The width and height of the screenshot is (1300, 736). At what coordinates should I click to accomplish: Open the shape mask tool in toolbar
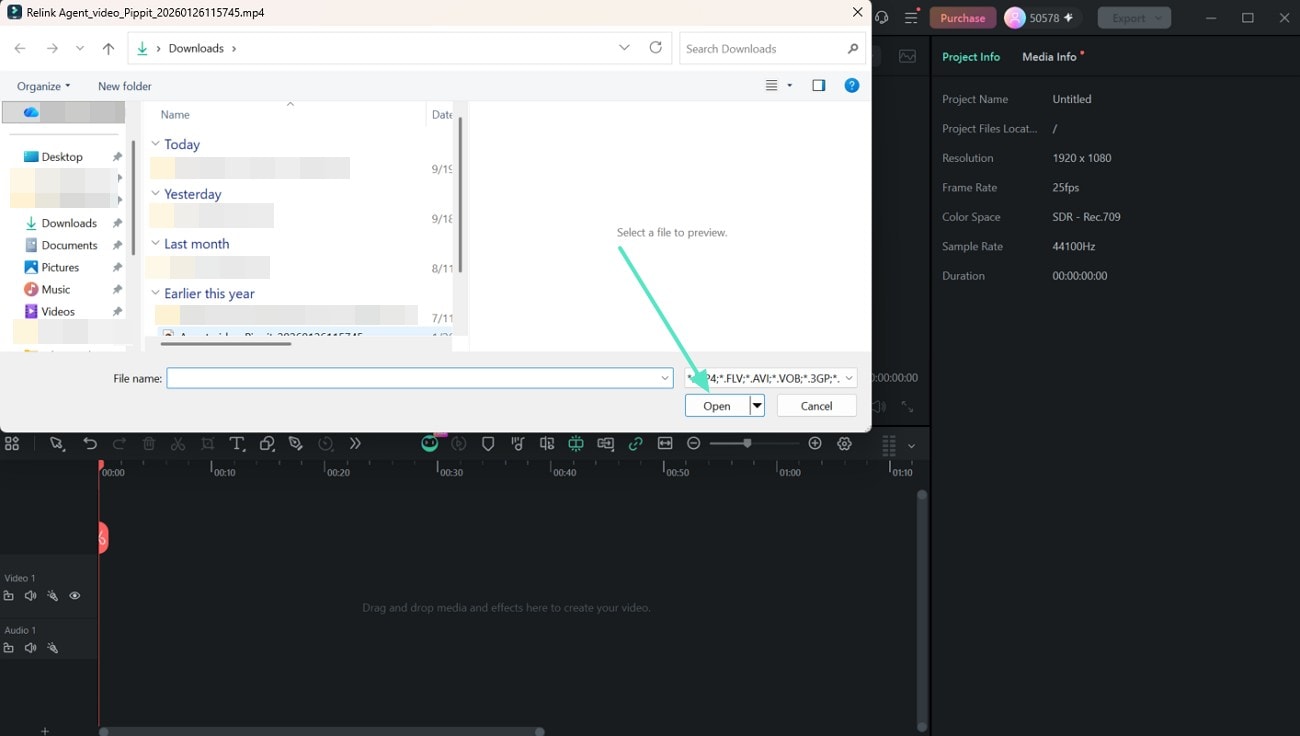pyautogui.click(x=267, y=444)
